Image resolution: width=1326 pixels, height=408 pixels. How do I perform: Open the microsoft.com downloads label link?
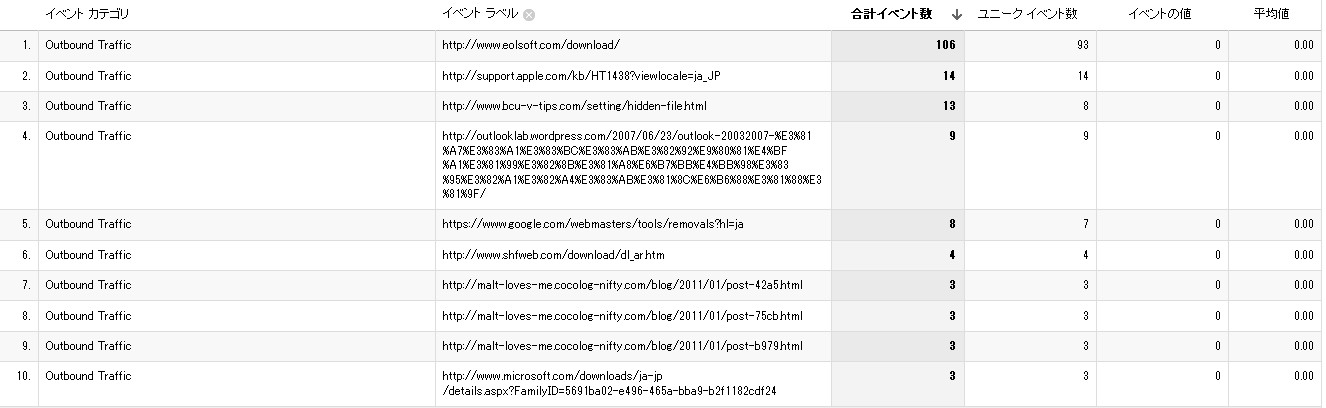point(609,383)
